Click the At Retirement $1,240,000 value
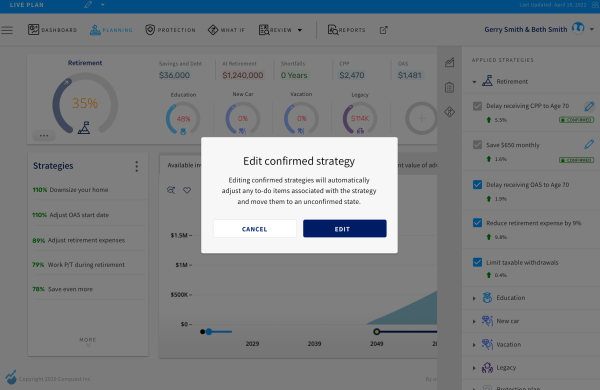The height and width of the screenshot is (390, 600). (x=243, y=75)
